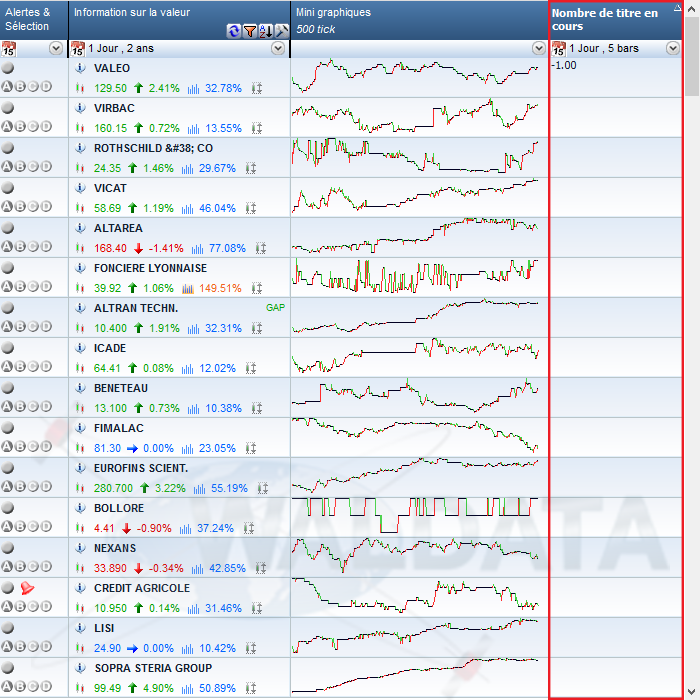This screenshot has height=700, width=700.
Task: Click the volume bars icon beside BENETEAU 10.38%
Action: tap(193, 408)
